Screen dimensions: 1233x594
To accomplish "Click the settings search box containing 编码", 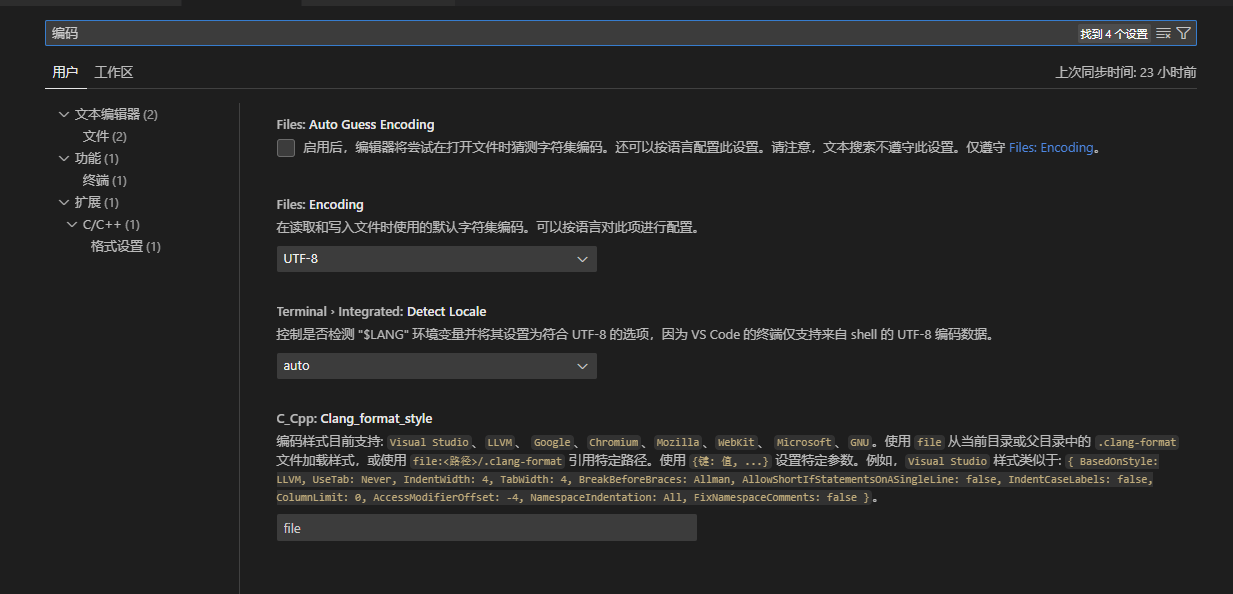I will pos(500,33).
